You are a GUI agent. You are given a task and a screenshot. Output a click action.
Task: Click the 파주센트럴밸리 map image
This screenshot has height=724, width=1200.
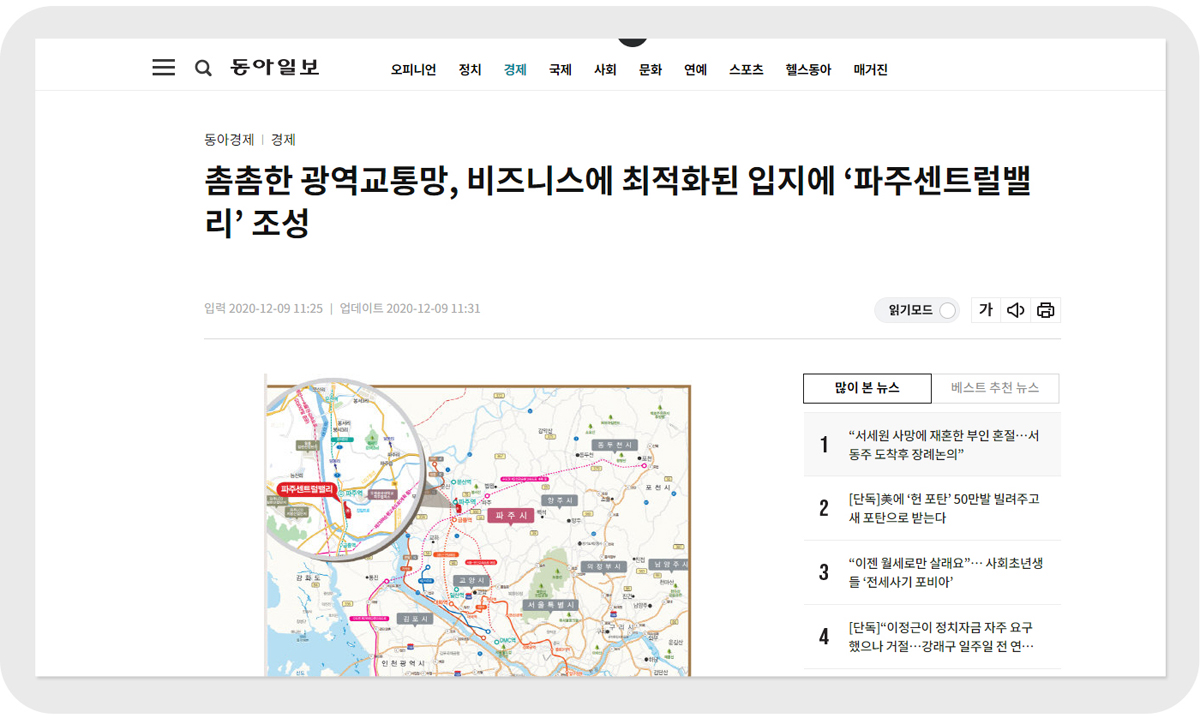(x=478, y=526)
